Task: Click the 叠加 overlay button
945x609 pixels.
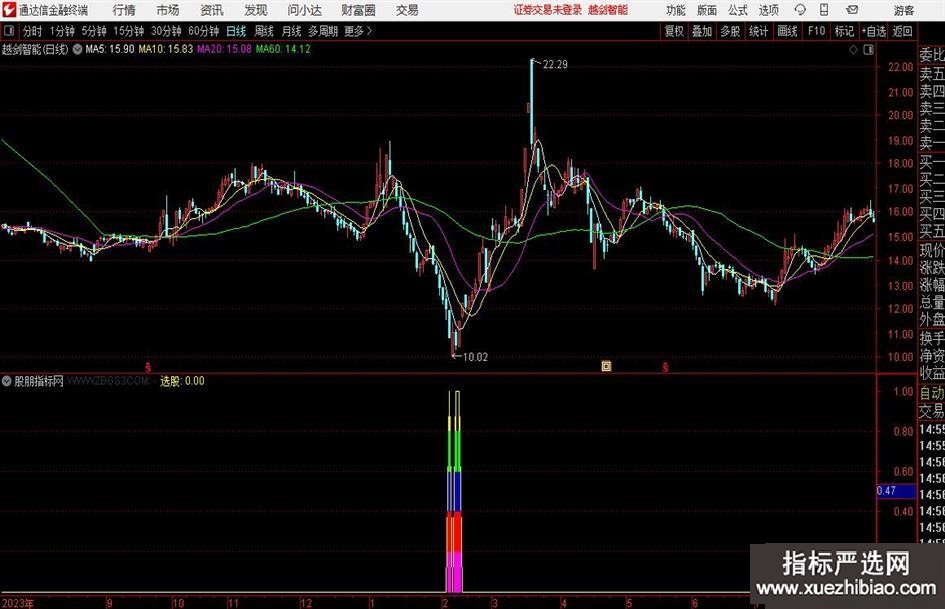Action: (x=702, y=31)
